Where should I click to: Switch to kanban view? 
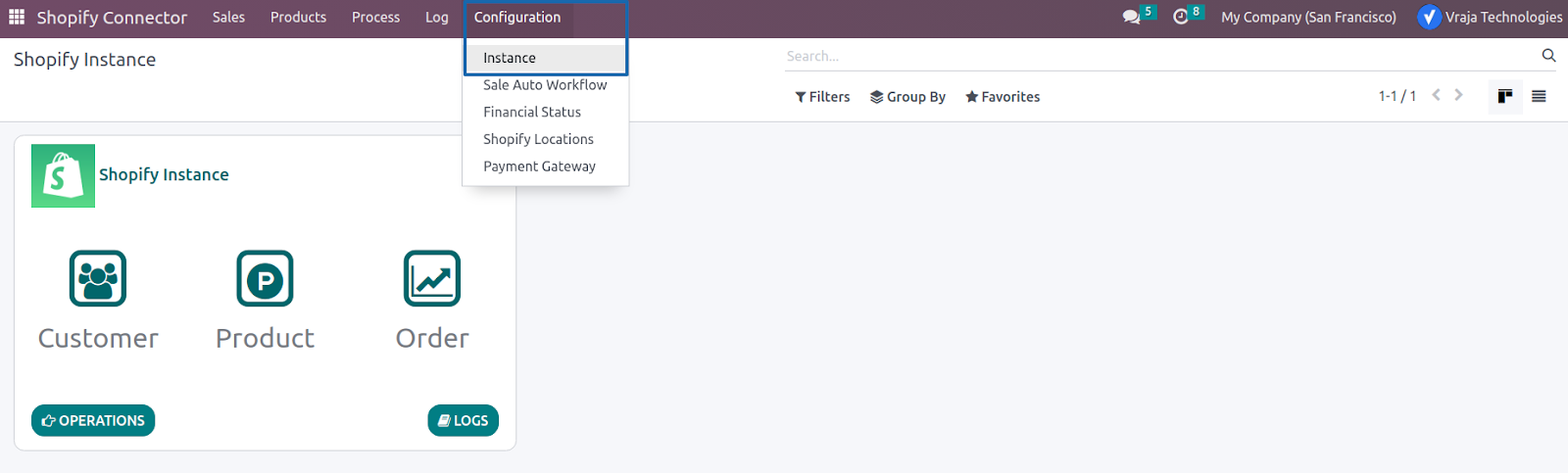tap(1505, 96)
